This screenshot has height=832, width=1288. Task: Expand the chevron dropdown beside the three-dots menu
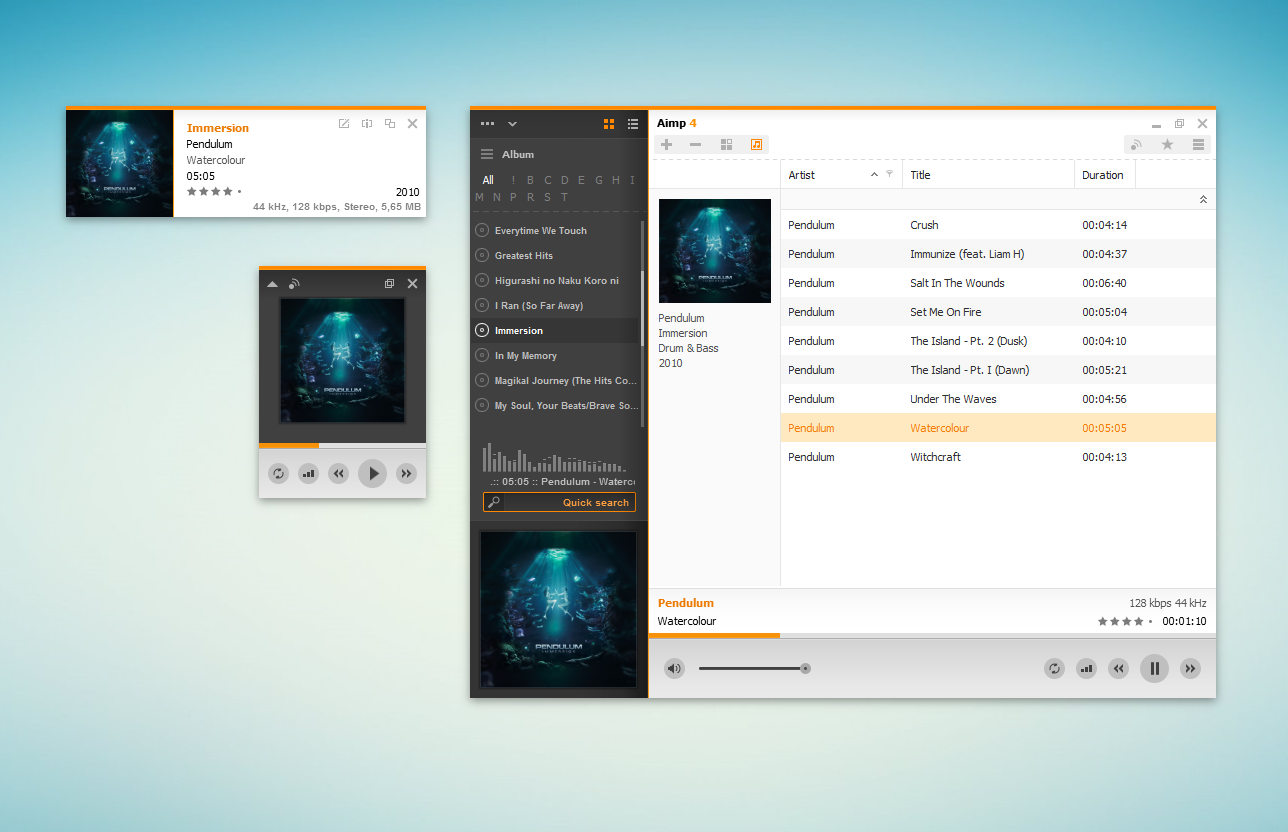512,124
